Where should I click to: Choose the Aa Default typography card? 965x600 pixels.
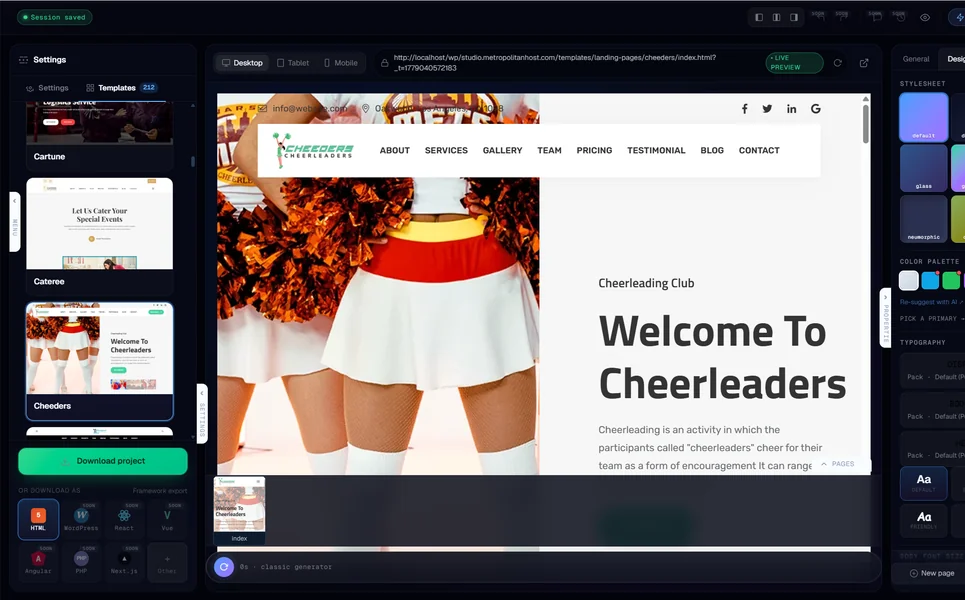point(923,483)
